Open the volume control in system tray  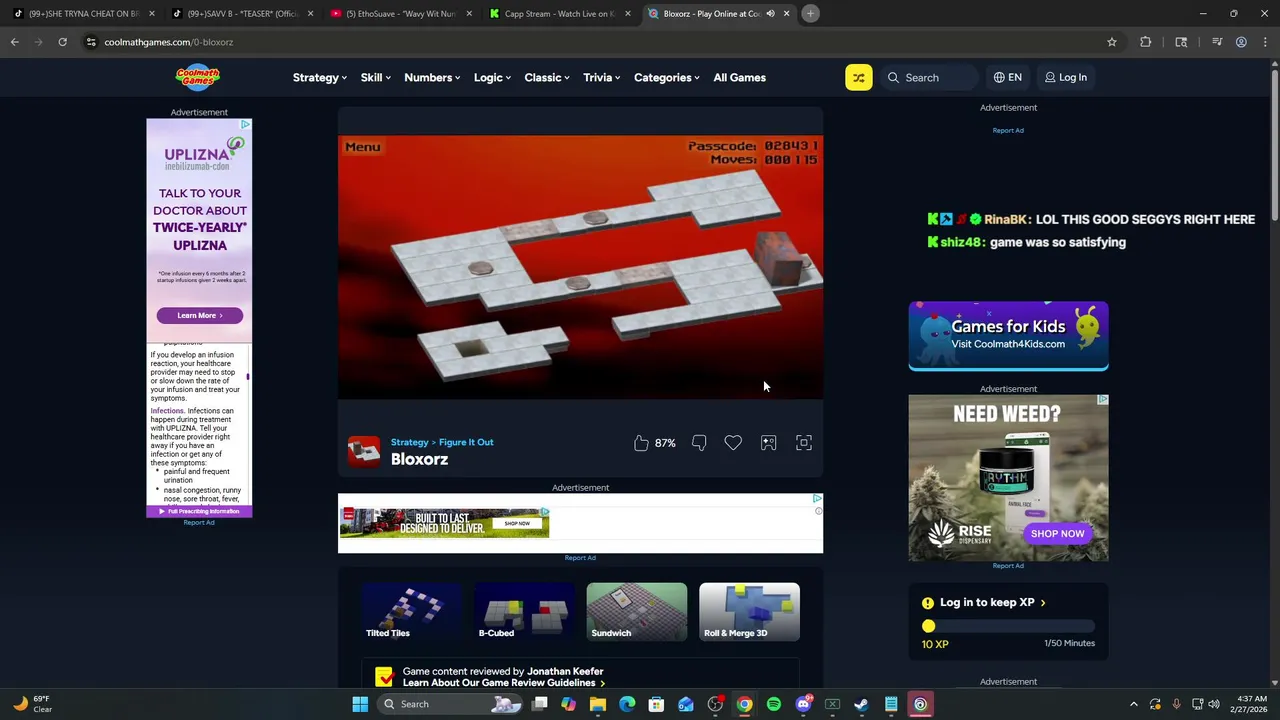[1216, 704]
